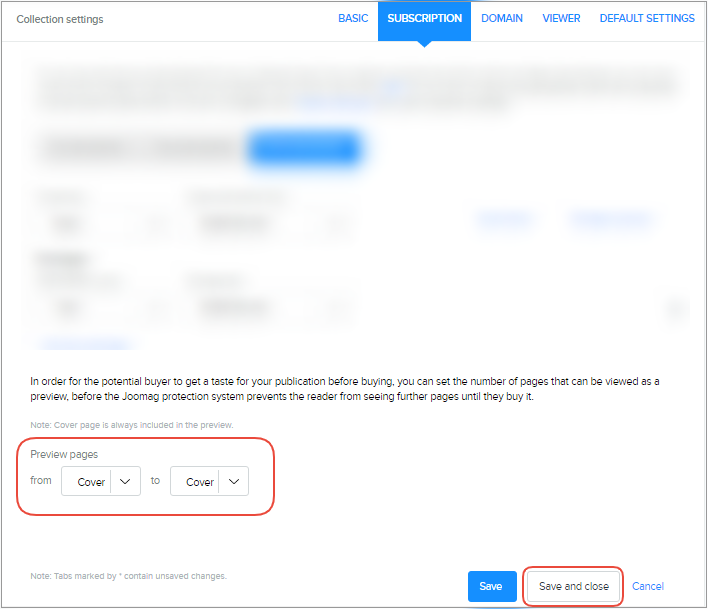
Task: Expand the preview pages 'to' Cover dropdown
Action: 209,482
